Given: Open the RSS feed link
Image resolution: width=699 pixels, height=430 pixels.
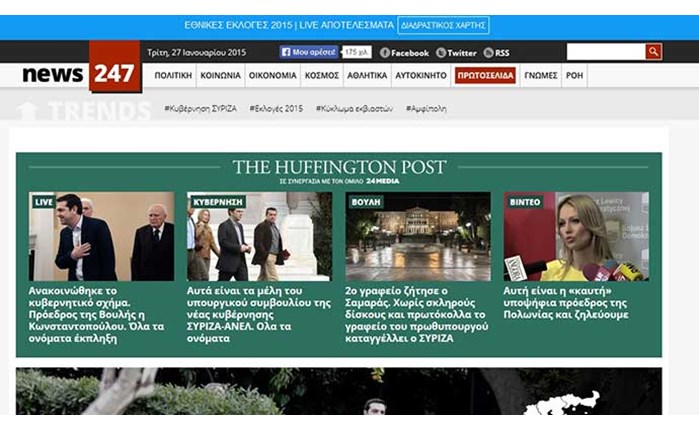Looking at the screenshot, I should [497, 53].
